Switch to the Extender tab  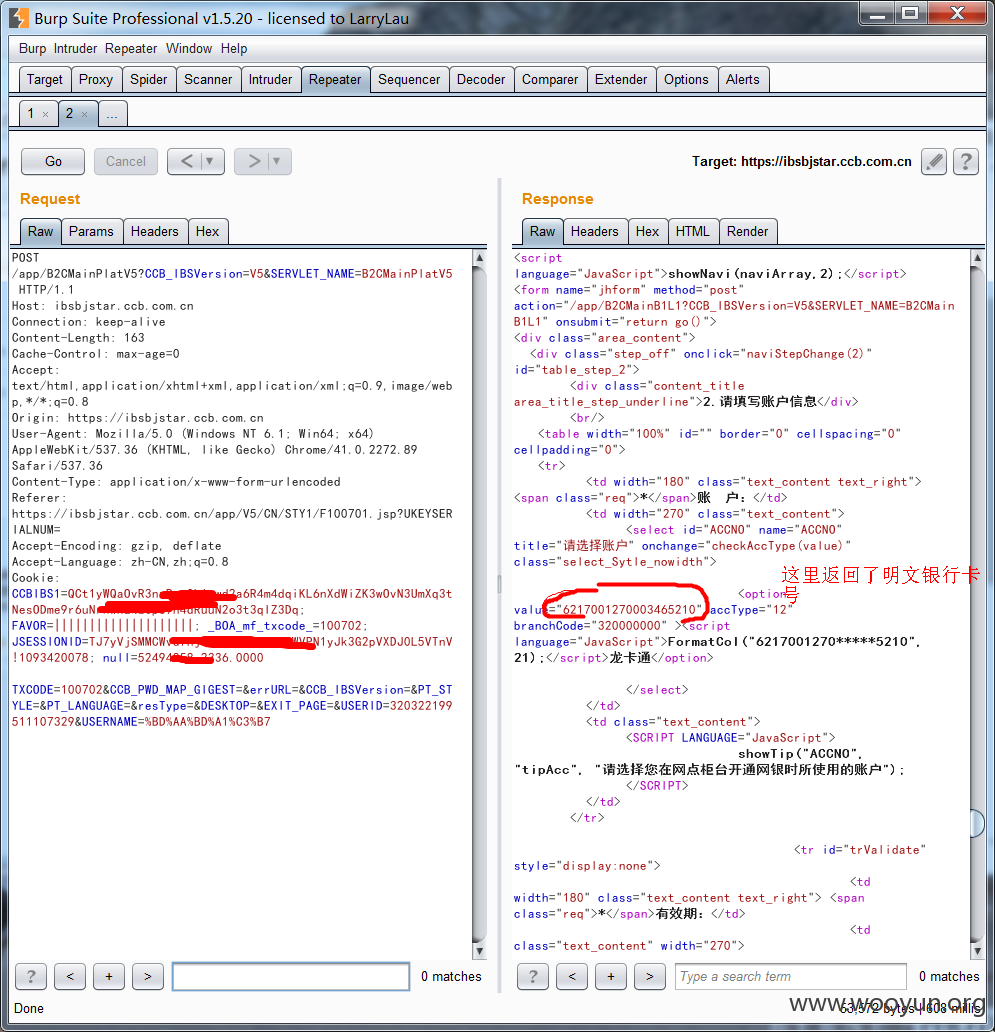621,80
